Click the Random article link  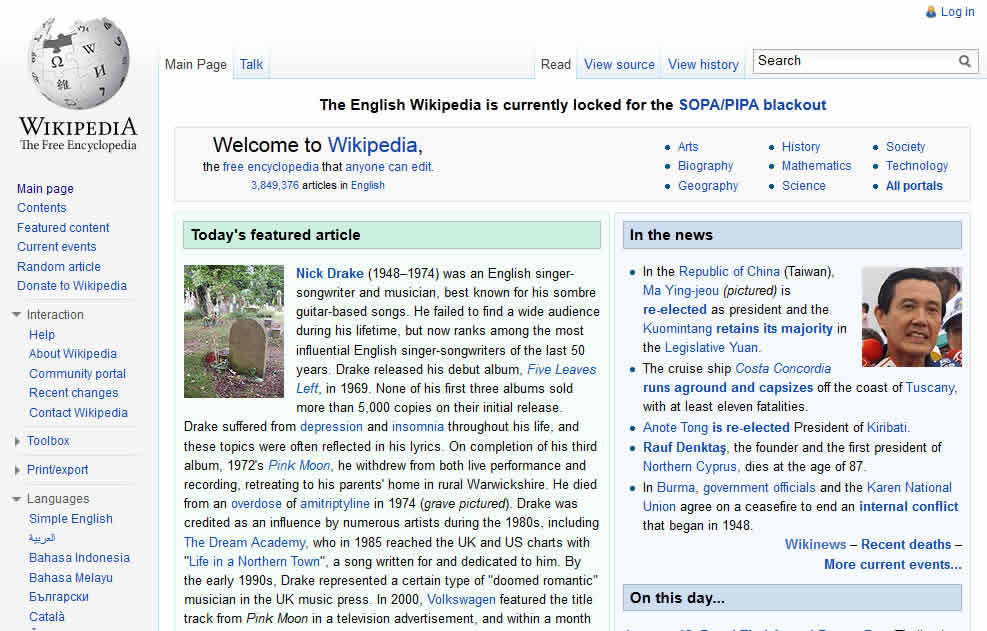click(x=59, y=266)
